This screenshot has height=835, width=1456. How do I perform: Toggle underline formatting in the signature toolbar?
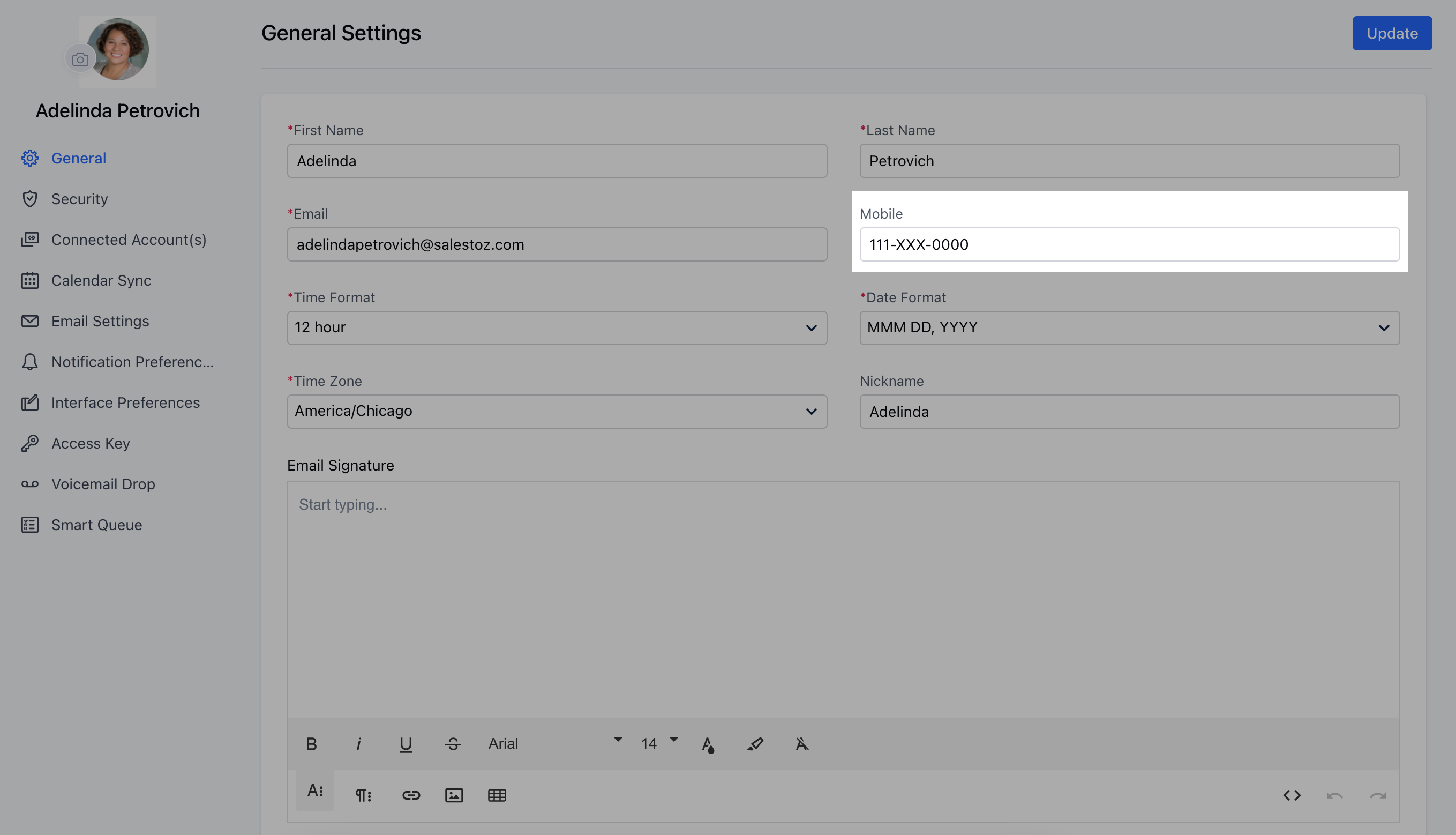[406, 744]
